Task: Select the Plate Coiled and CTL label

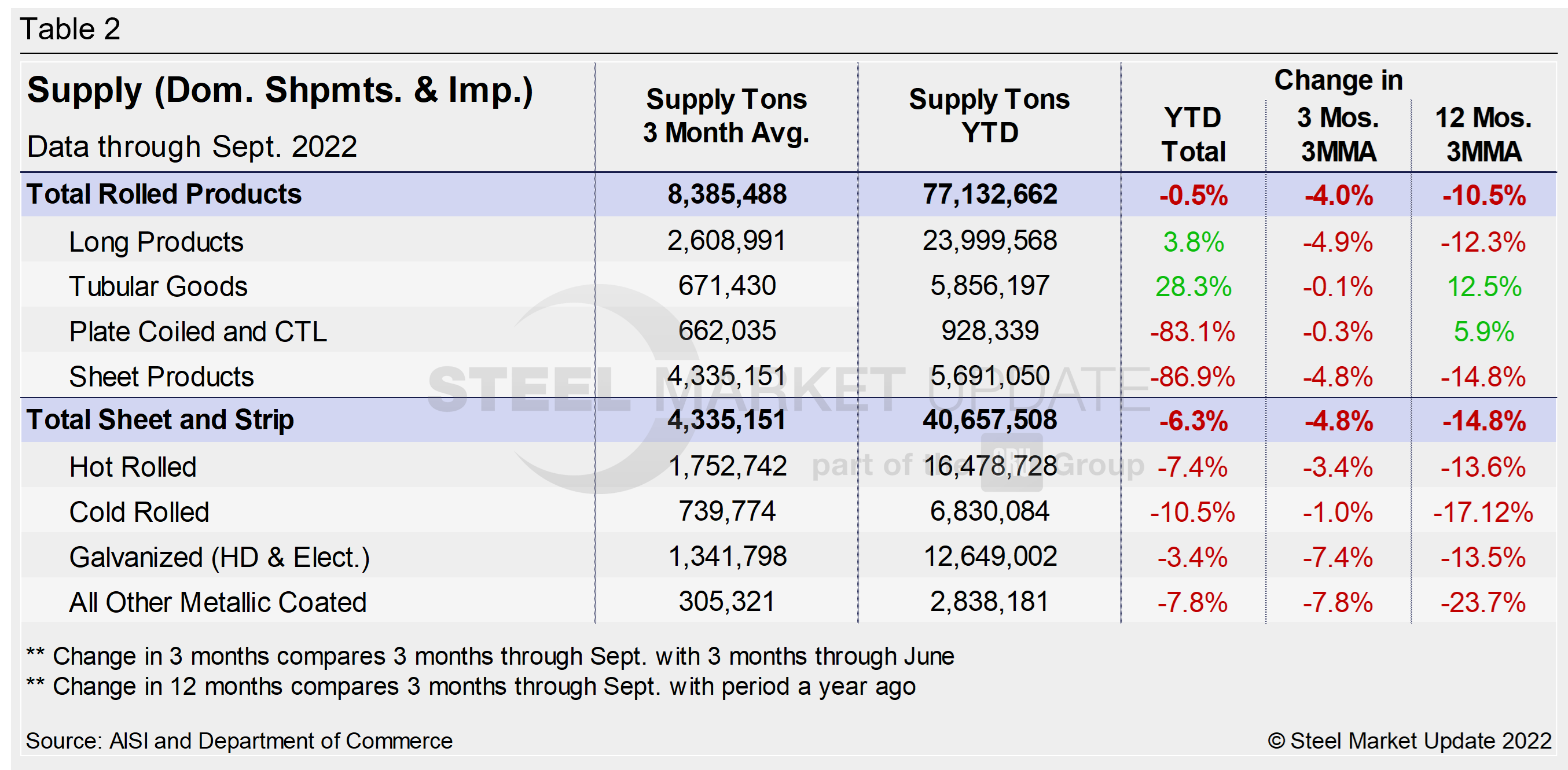Action: coord(198,332)
